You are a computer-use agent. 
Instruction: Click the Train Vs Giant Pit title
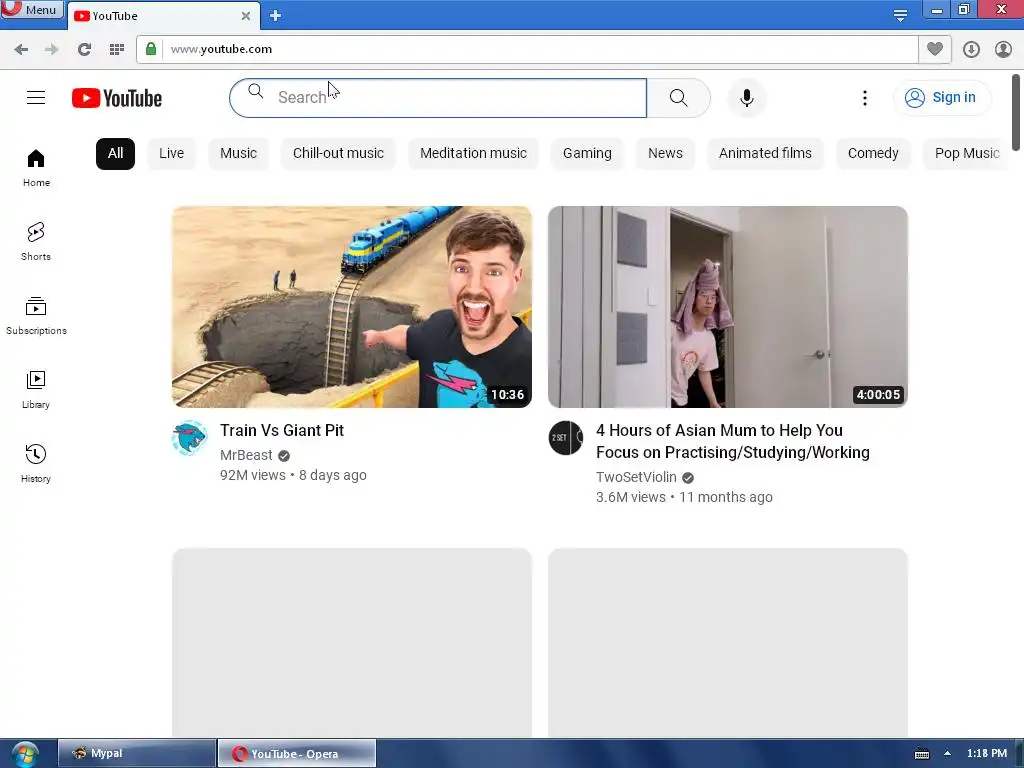pyautogui.click(x=281, y=430)
